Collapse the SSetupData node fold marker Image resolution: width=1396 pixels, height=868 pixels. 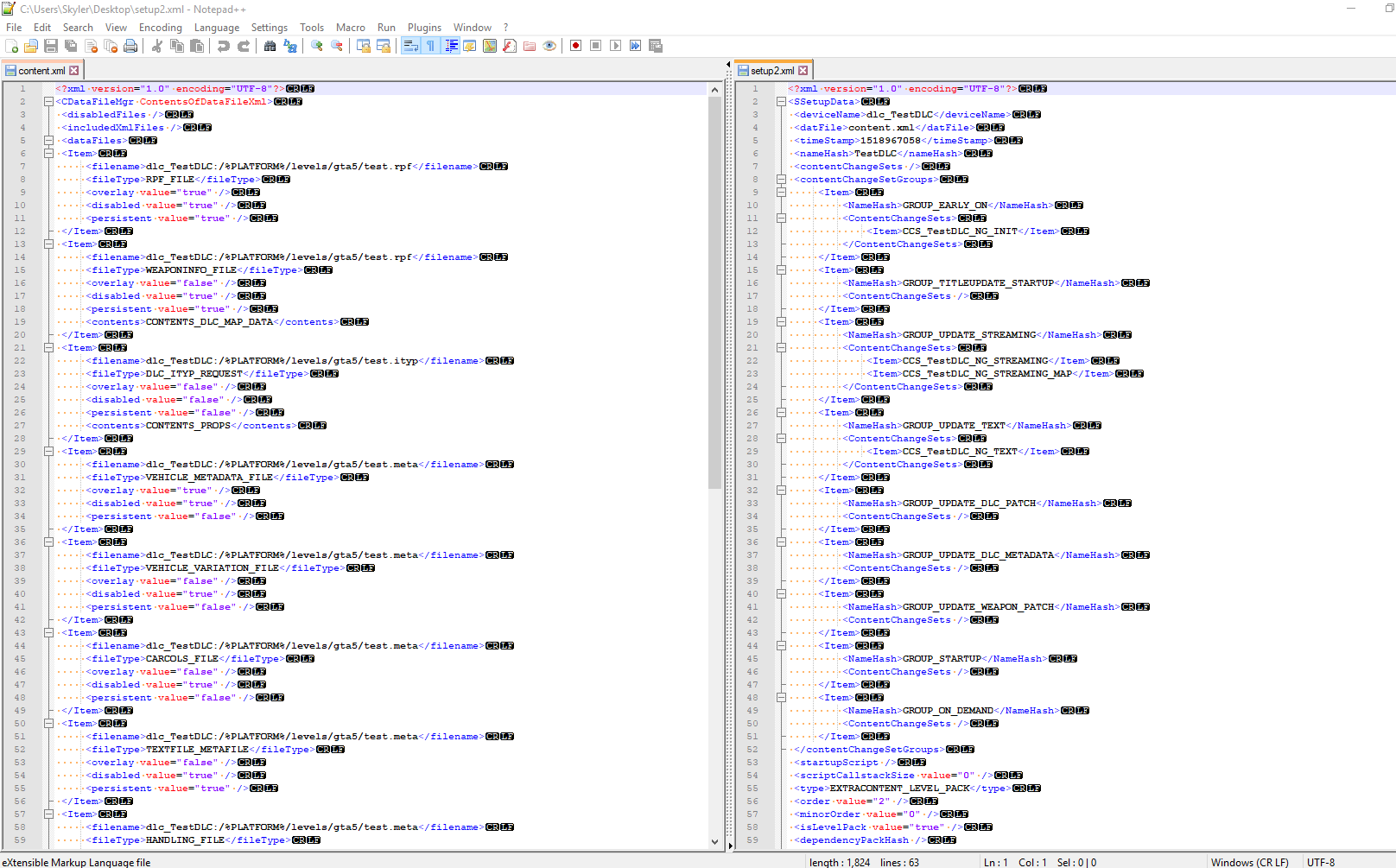click(781, 102)
